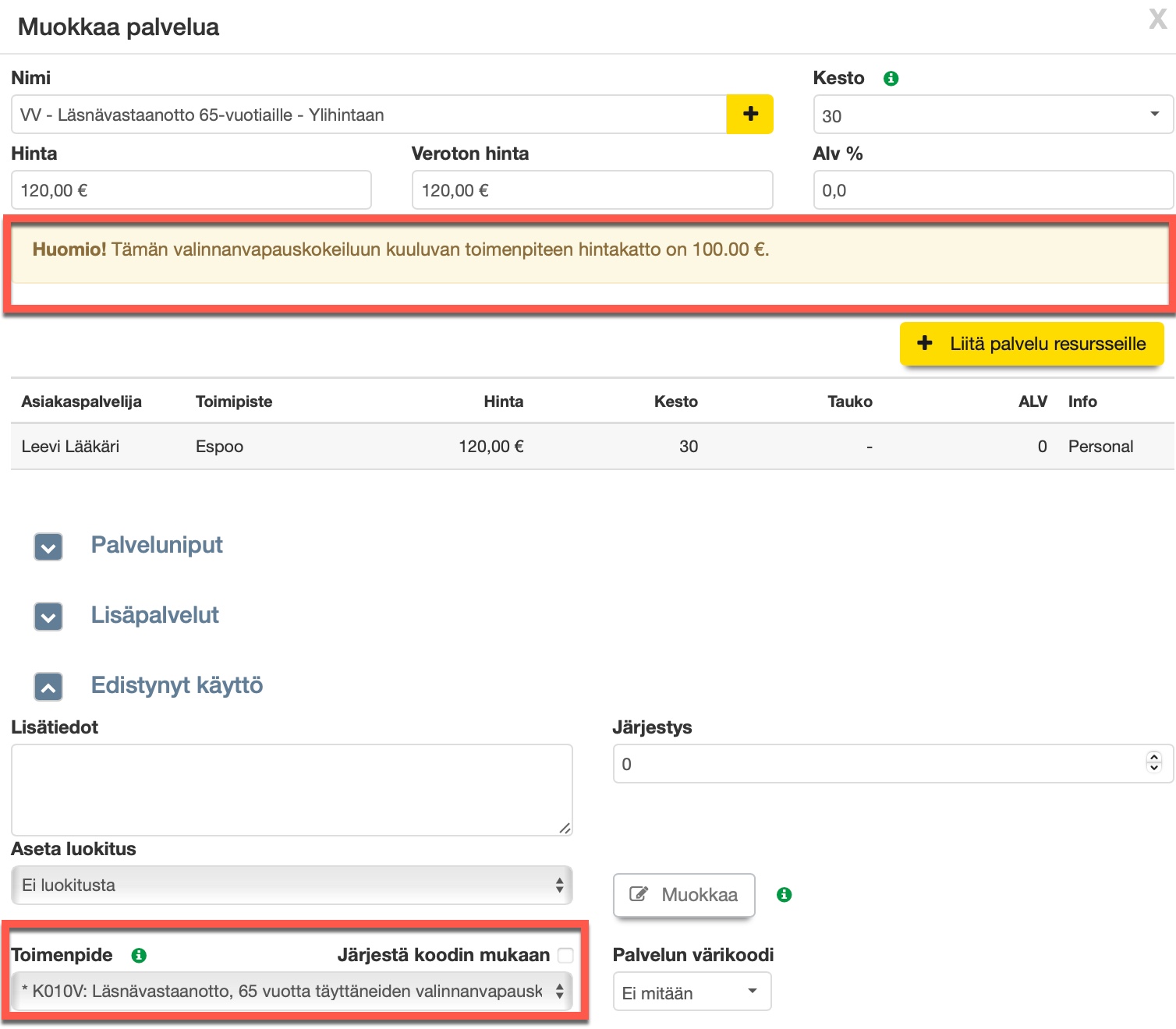Click the Järjestys number stepper arrows
The image size is (1176, 1029).
pos(1153,762)
